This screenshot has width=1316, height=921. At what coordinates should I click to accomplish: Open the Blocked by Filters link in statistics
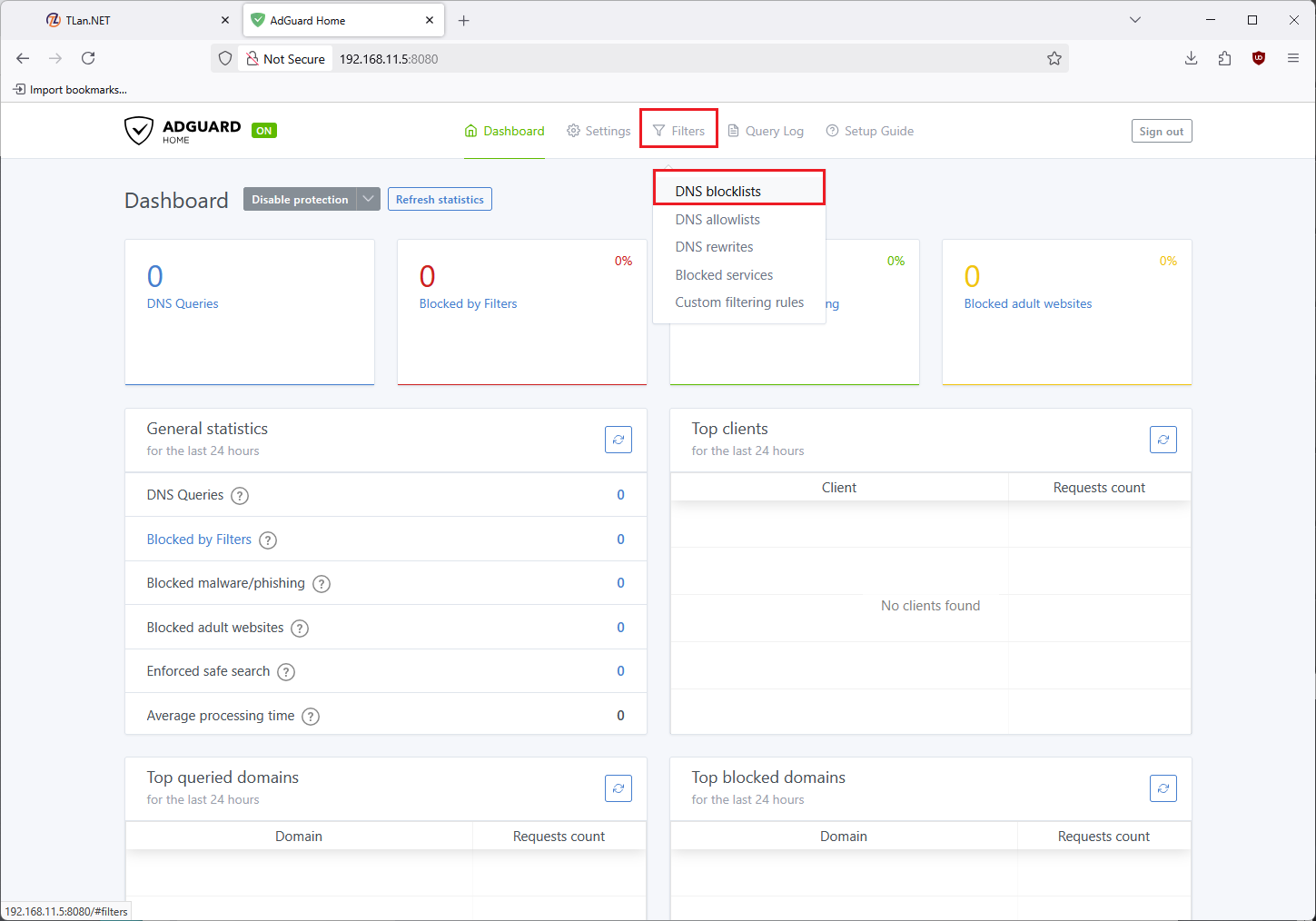pos(199,540)
